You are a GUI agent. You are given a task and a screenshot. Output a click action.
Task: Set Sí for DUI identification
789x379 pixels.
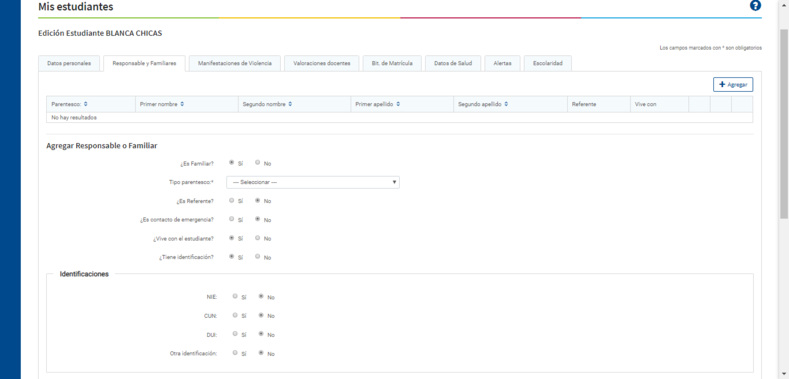pos(235,334)
